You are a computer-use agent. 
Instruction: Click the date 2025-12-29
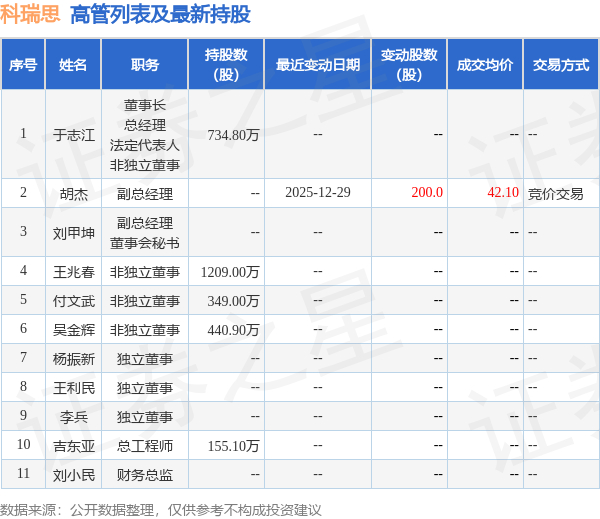pyautogui.click(x=318, y=192)
